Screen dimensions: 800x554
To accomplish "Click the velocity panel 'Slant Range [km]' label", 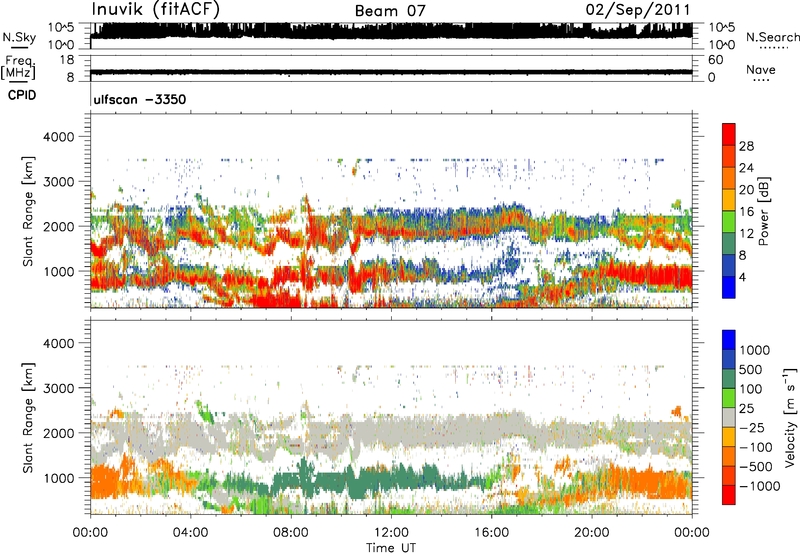I will [x=28, y=417].
